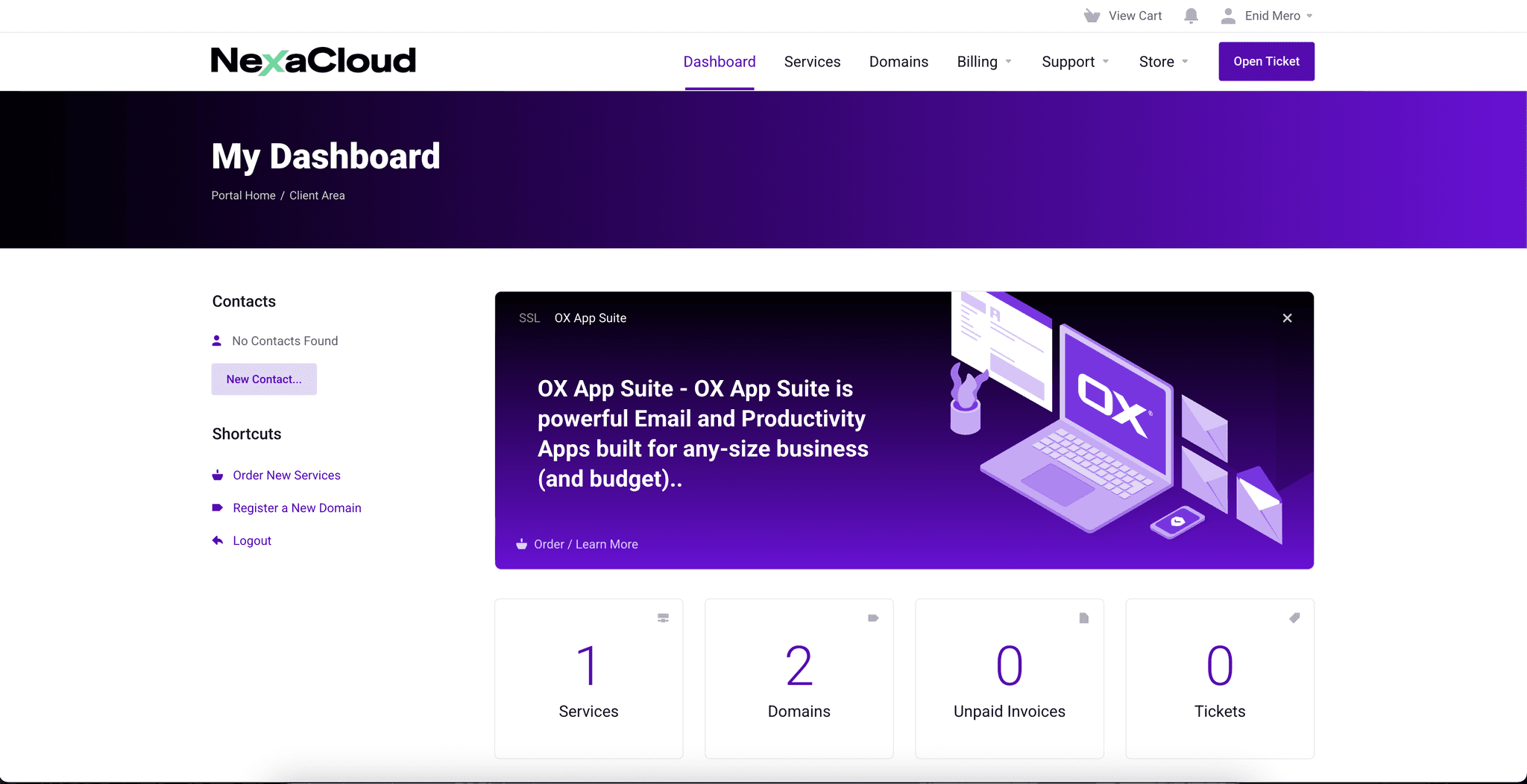1527x784 pixels.
Task: Click the user avatar icon beside Enid Mero
Action: click(x=1228, y=16)
